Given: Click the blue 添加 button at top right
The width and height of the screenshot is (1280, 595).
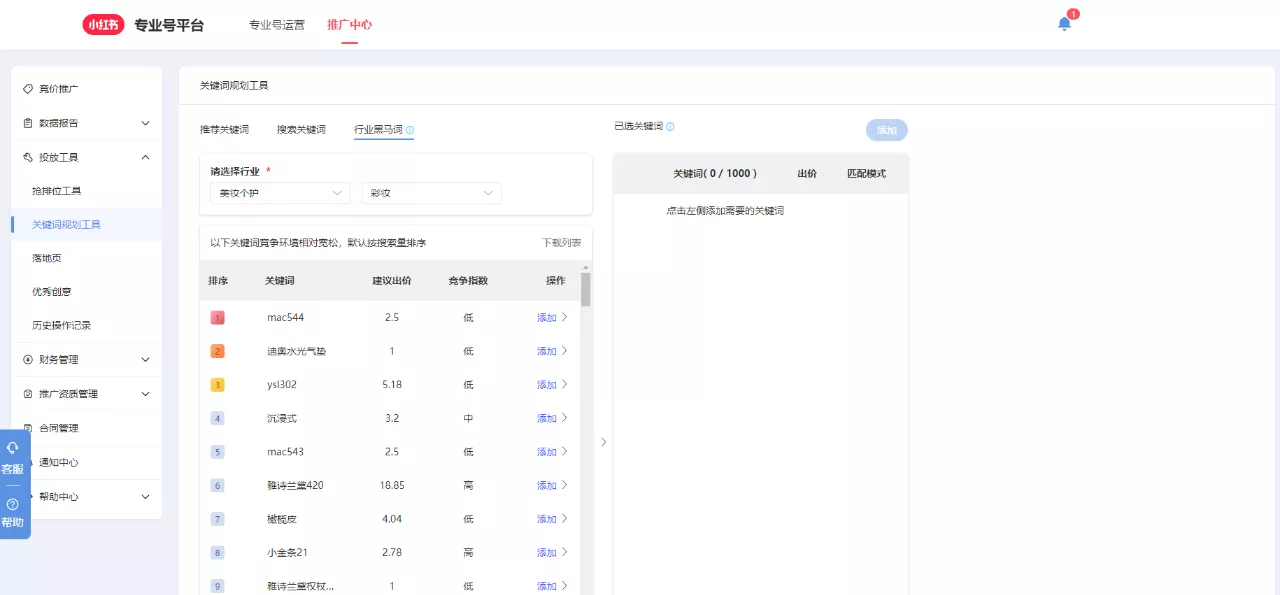Looking at the screenshot, I should click(887, 130).
